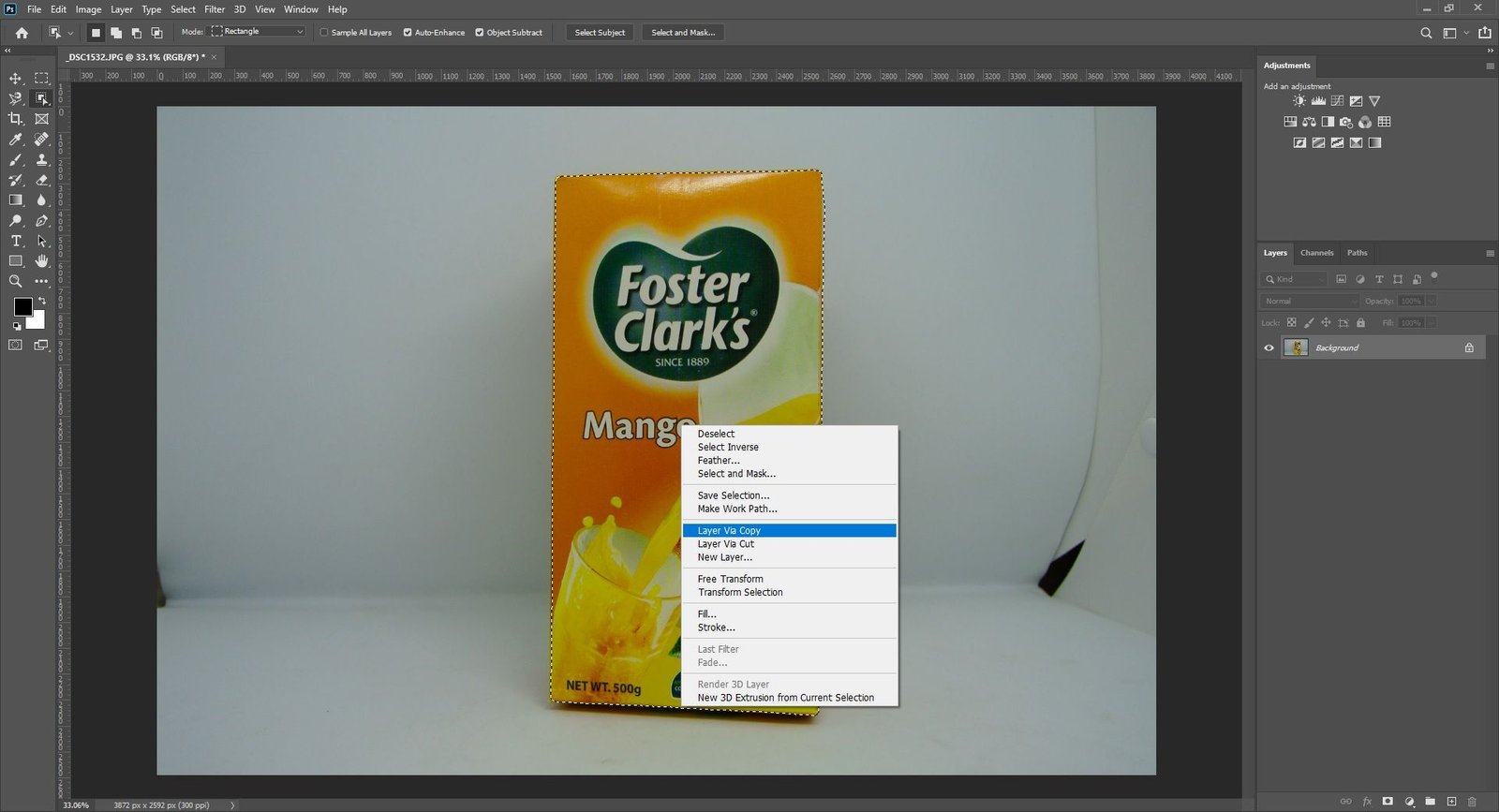Screen dimensions: 1499x812
Task: Hide the Background layer eye icon
Action: click(1269, 348)
